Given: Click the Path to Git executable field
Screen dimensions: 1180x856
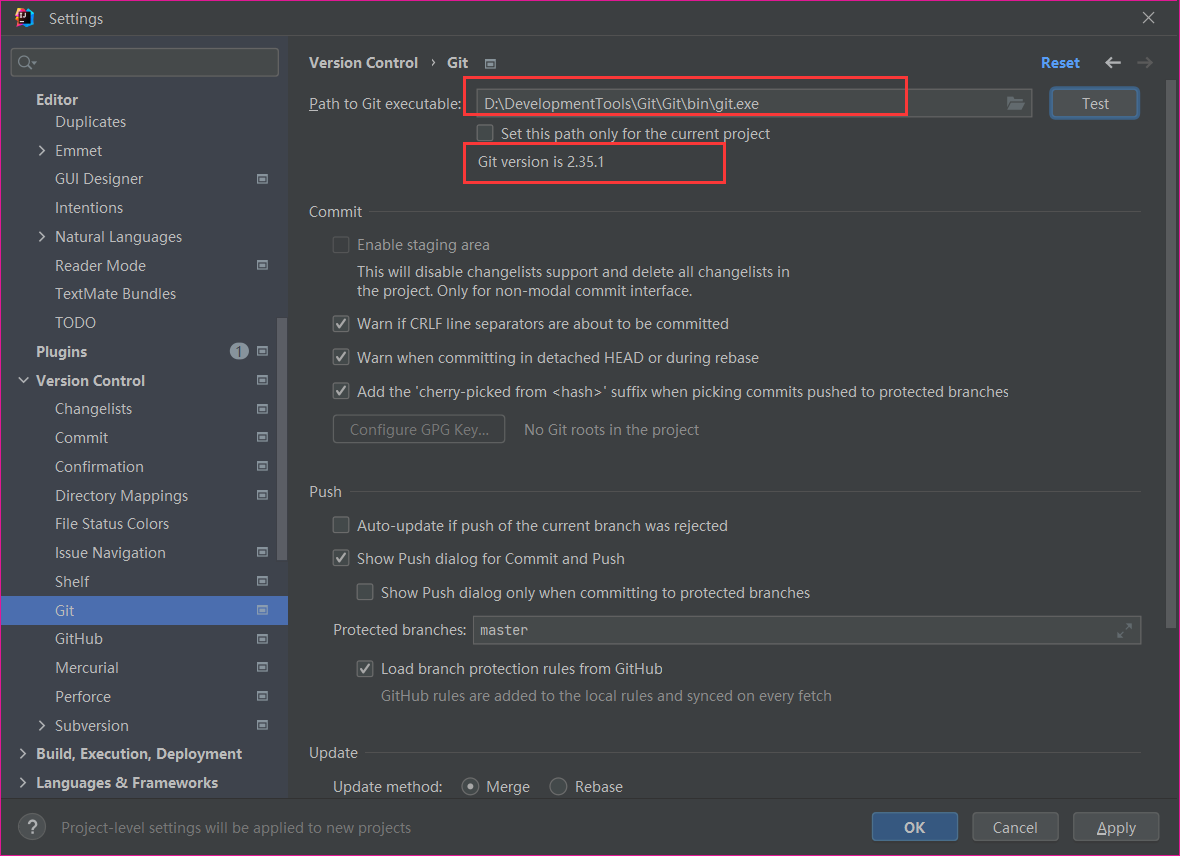Looking at the screenshot, I should (x=753, y=103).
